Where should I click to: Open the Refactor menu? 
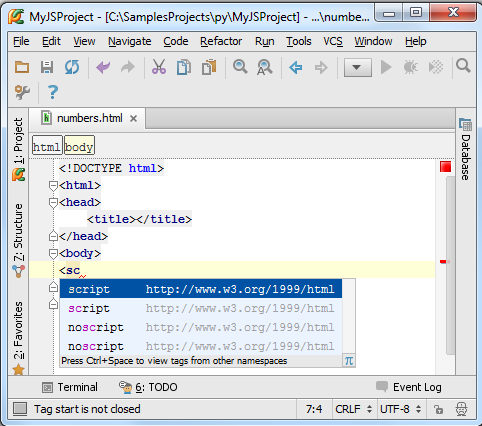(221, 41)
